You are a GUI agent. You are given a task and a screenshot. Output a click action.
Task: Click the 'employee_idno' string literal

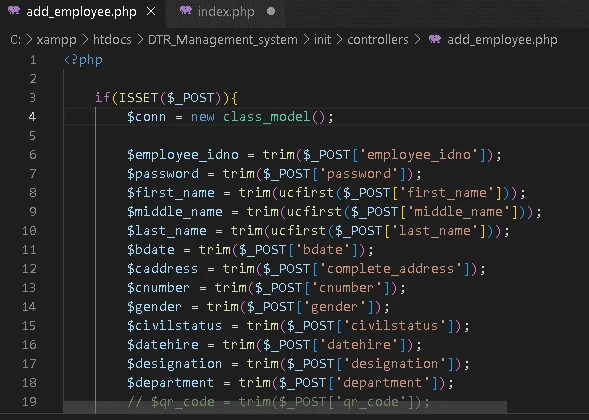(418, 155)
